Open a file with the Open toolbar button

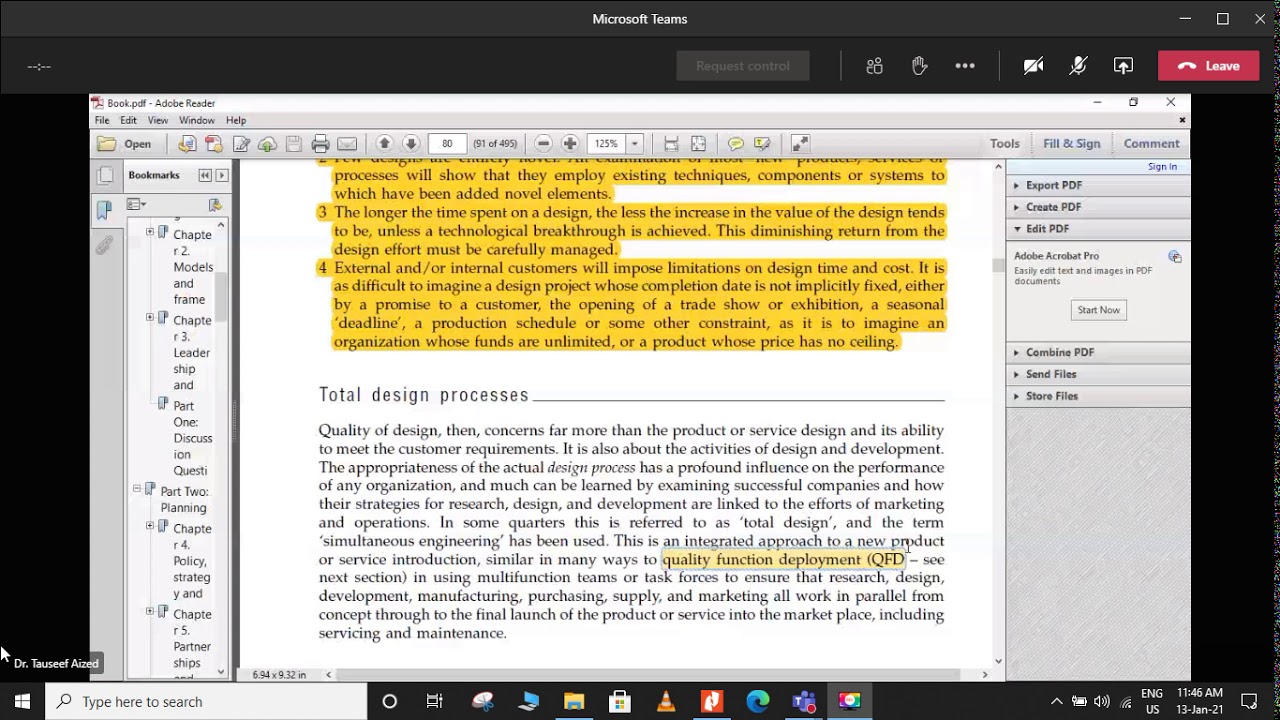124,144
